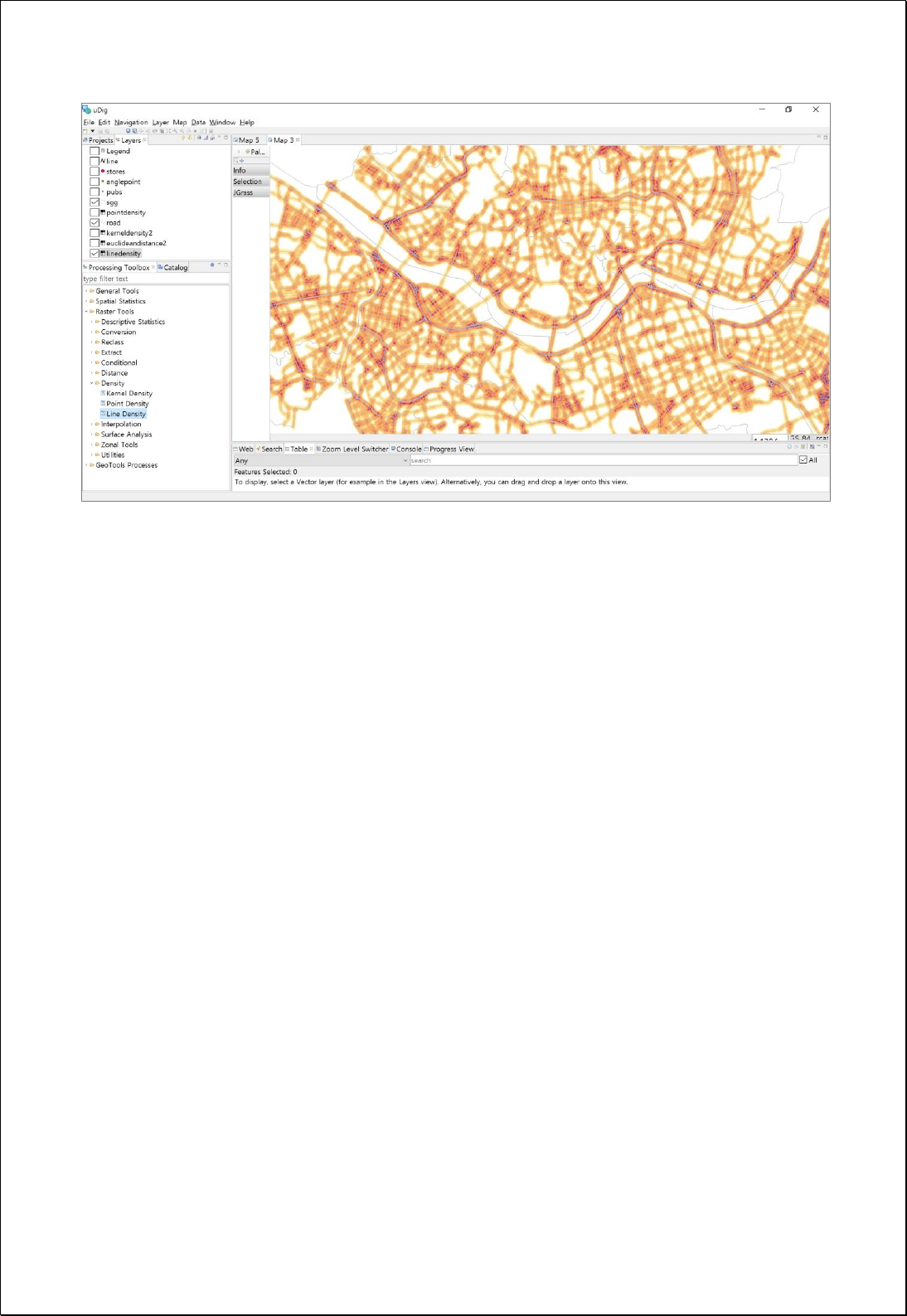The height and width of the screenshot is (1316, 907).
Task: Expand the Interpolation folder
Action: point(92,424)
